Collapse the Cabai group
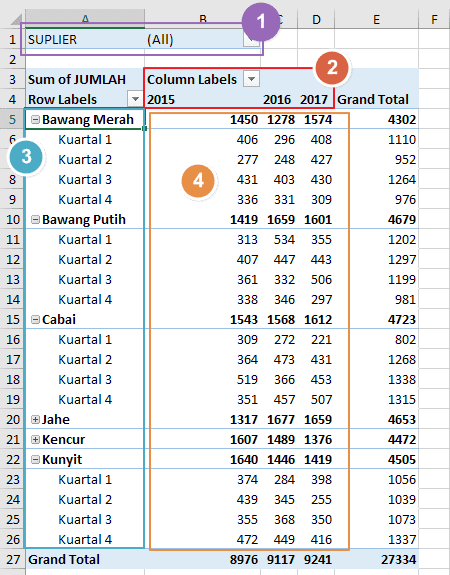The image size is (450, 575). [x=35, y=320]
